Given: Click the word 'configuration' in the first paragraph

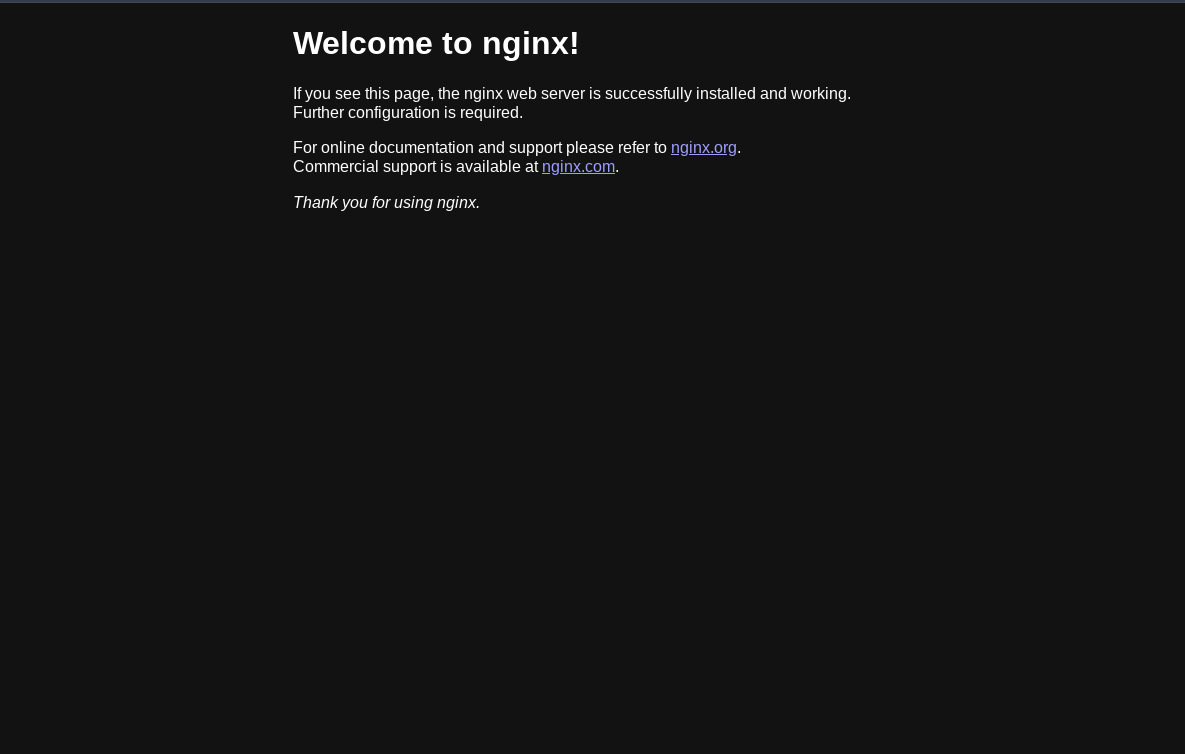Looking at the screenshot, I should 394,113.
